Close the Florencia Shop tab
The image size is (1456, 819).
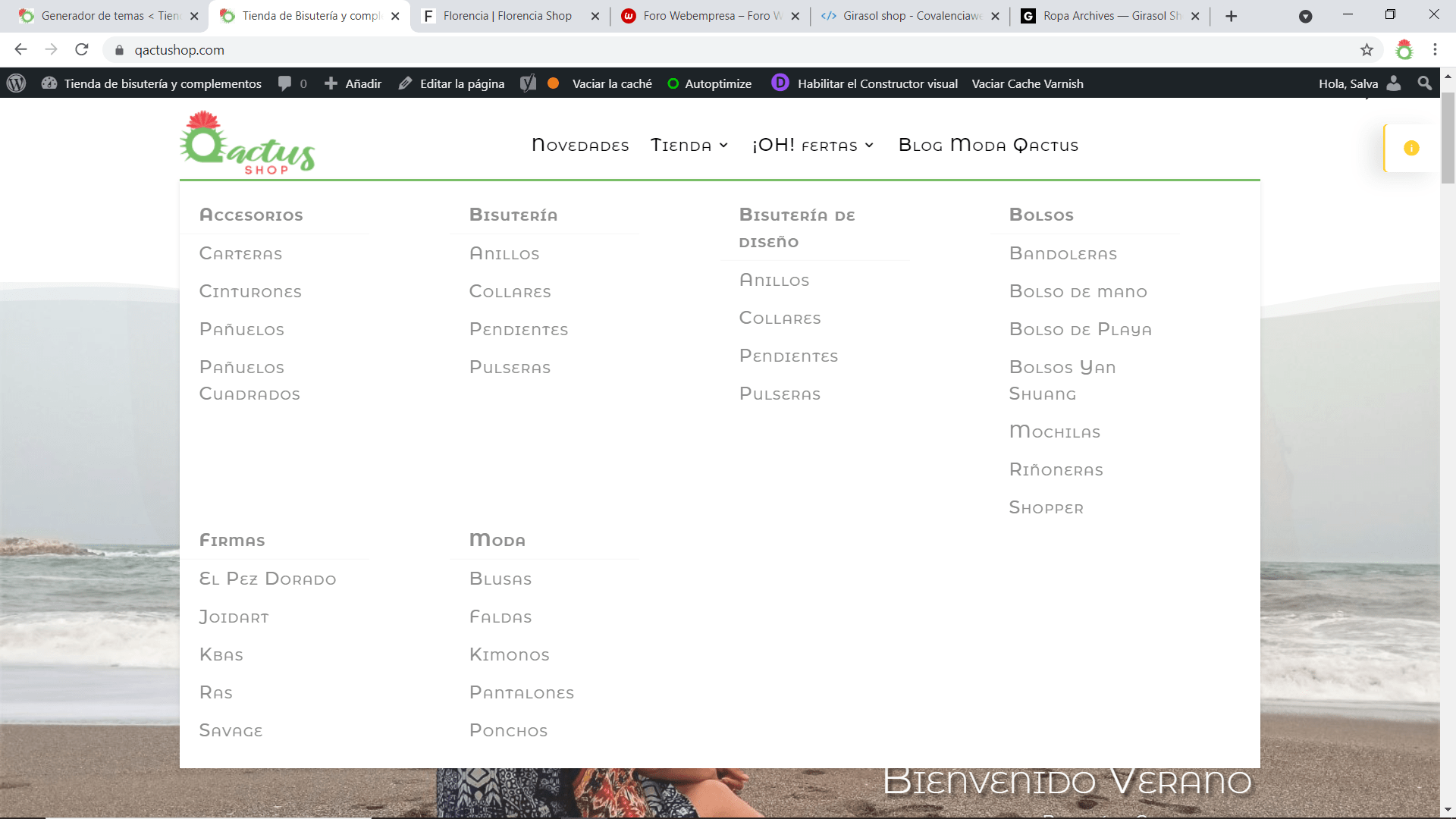[x=595, y=16]
